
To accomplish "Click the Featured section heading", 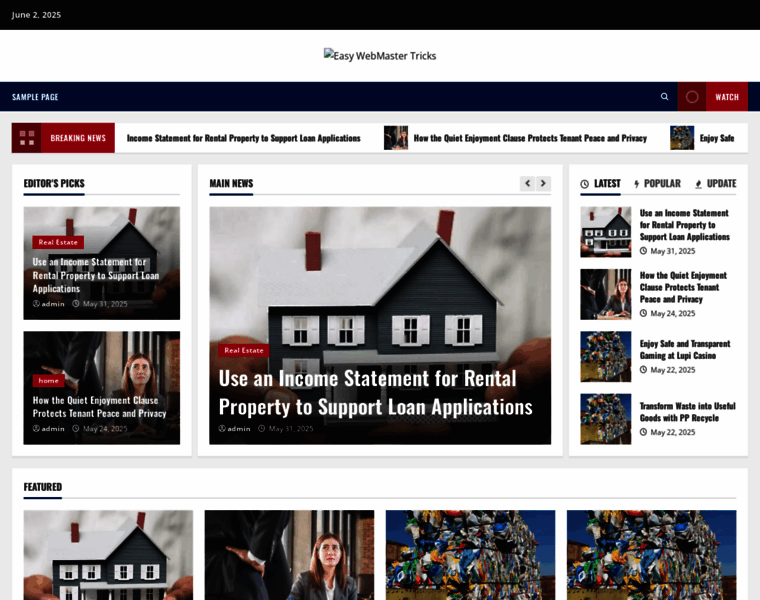I will click(x=43, y=487).
